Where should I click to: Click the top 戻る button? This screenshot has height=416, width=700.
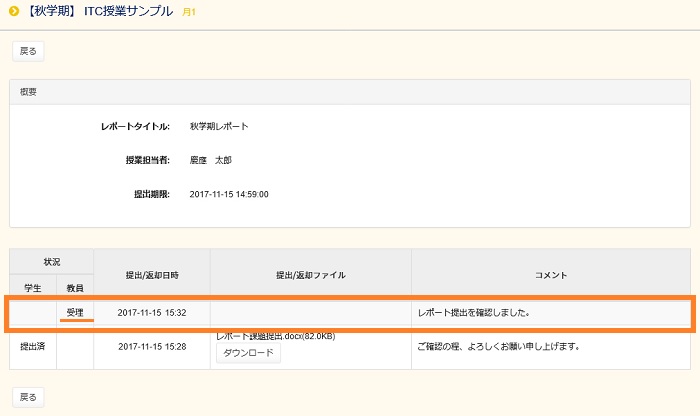[27, 51]
